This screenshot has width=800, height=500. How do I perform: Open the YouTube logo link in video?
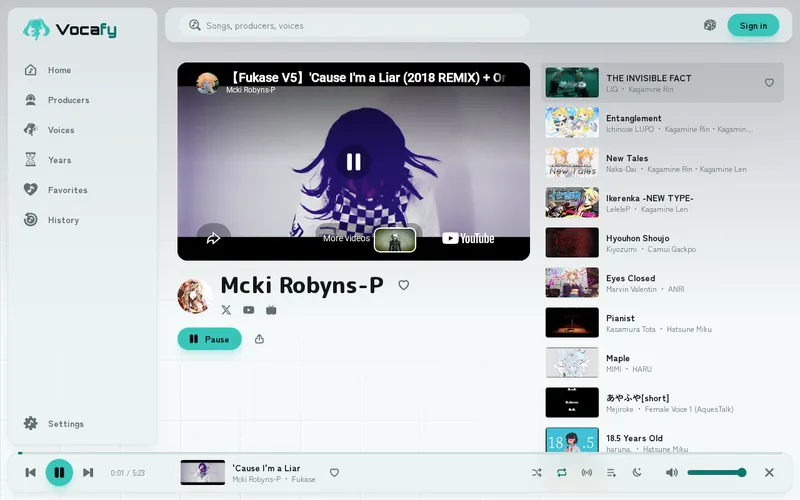click(x=468, y=238)
